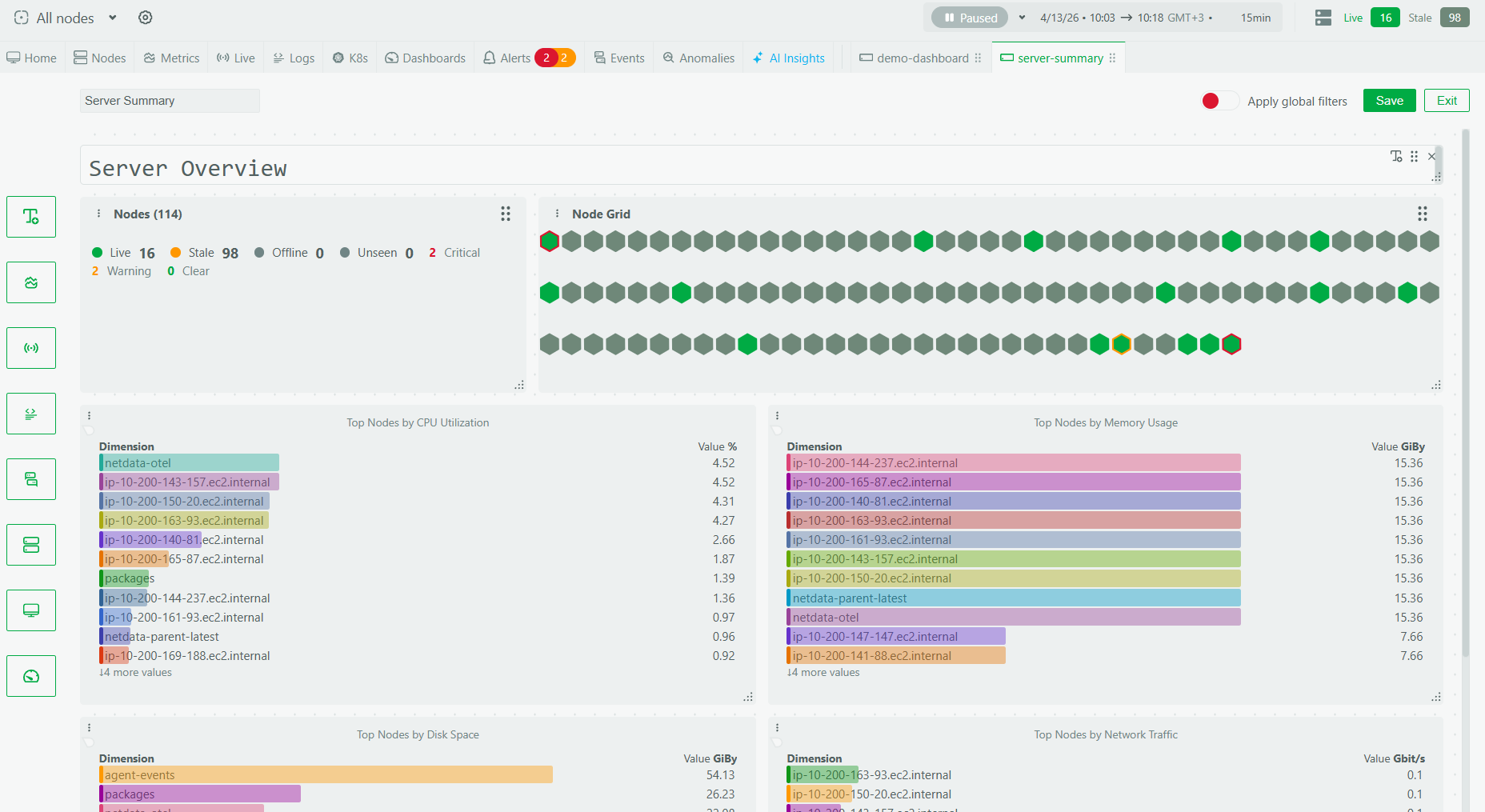The image size is (1485, 812).
Task: Toggle the Apply global filters switch
Action: pyautogui.click(x=1218, y=100)
